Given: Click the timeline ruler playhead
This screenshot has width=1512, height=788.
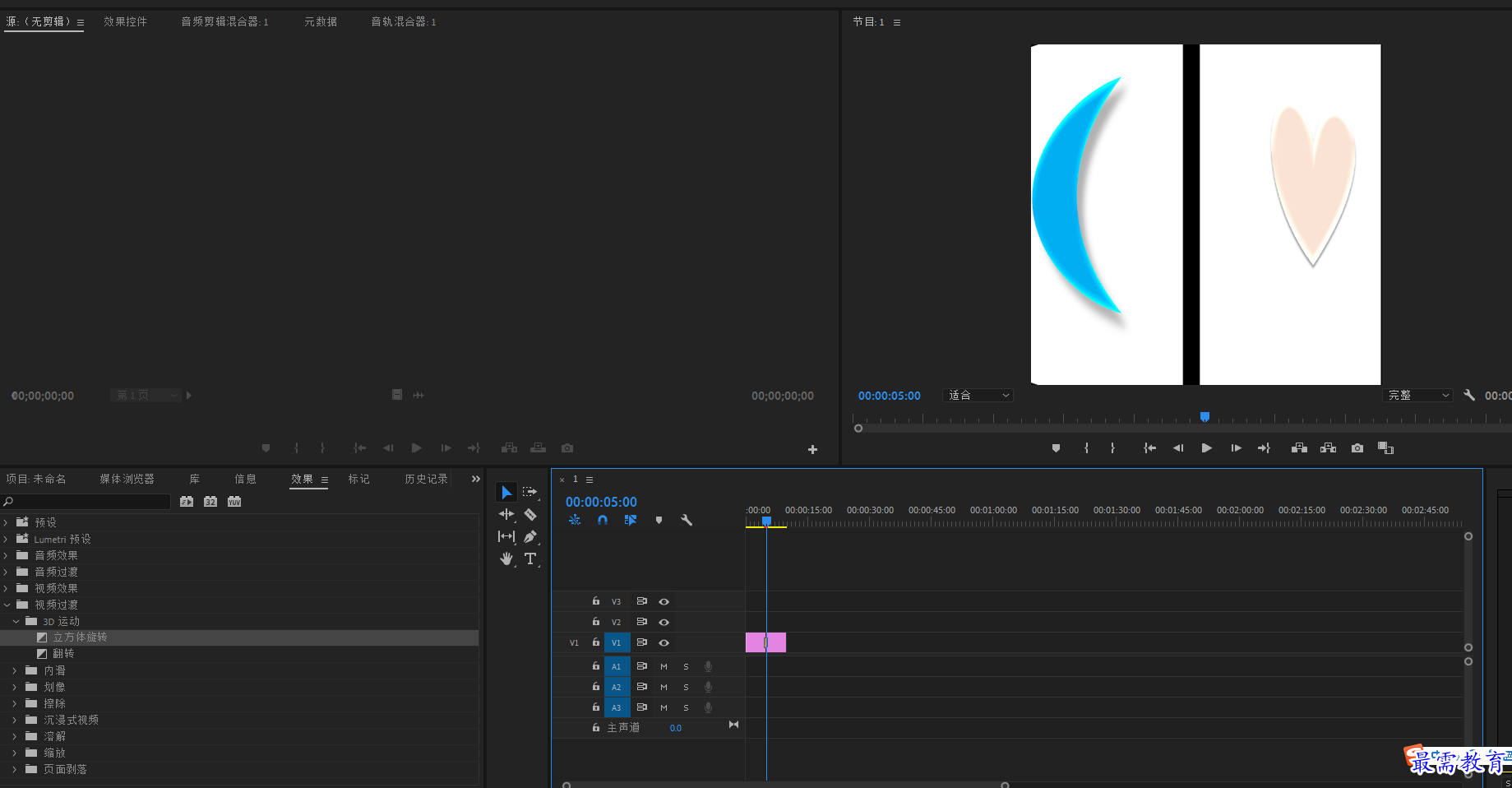Looking at the screenshot, I should pos(766,521).
